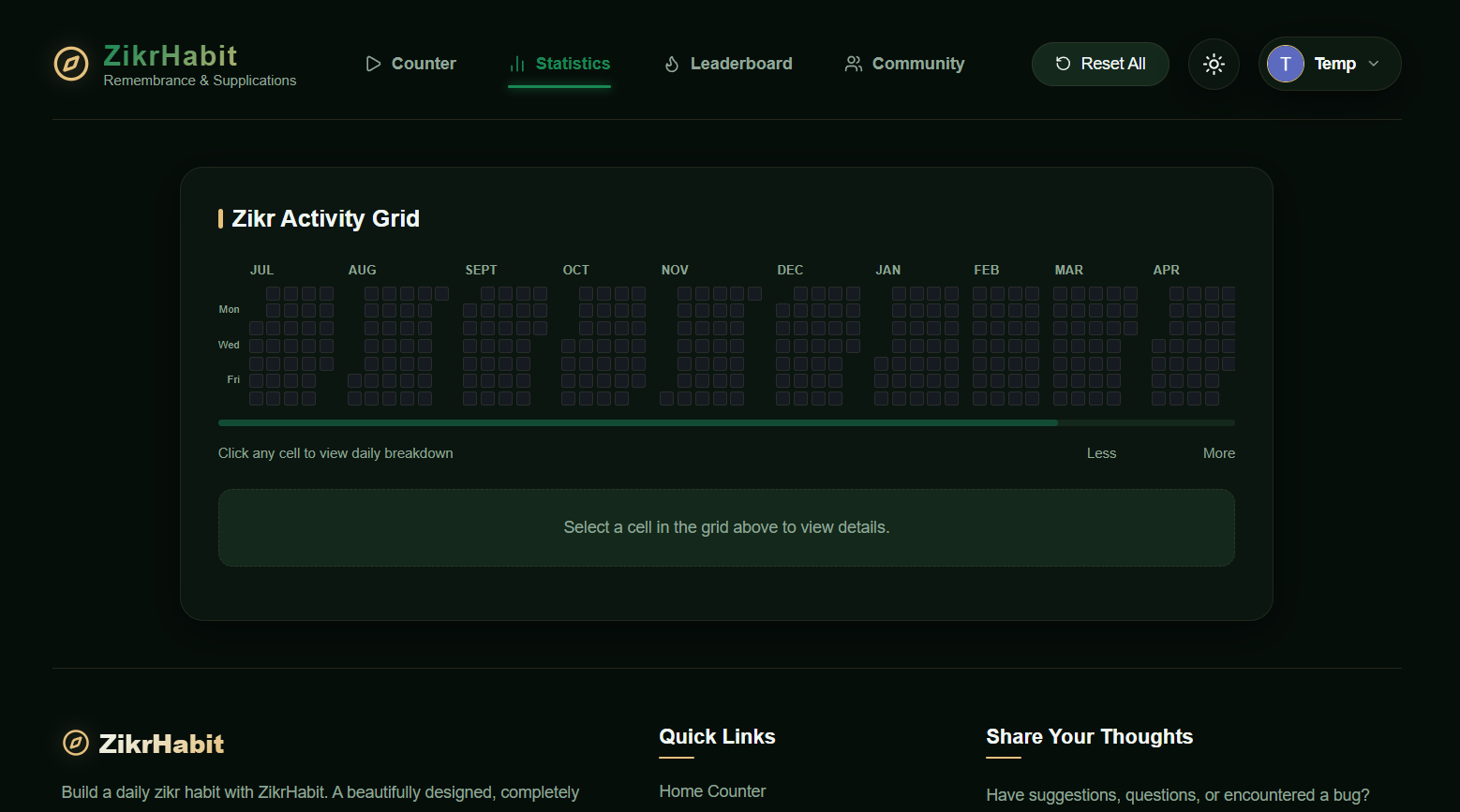
Task: Click the APR month label
Action: point(1166,270)
